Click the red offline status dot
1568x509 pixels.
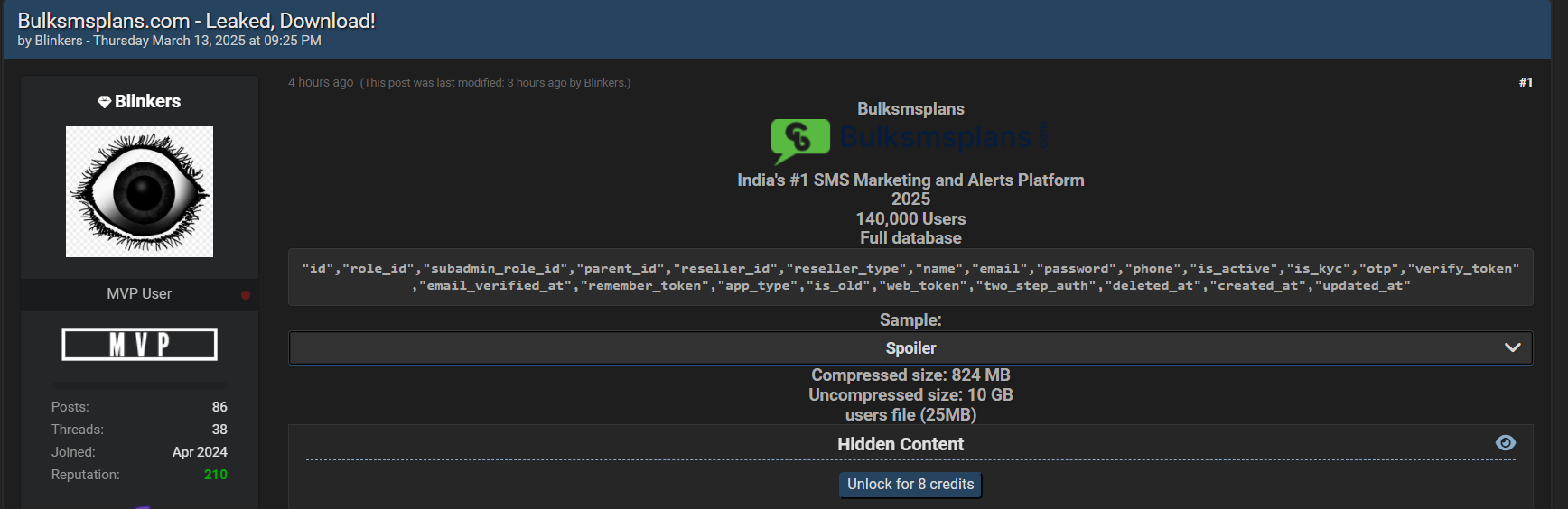[x=245, y=295]
